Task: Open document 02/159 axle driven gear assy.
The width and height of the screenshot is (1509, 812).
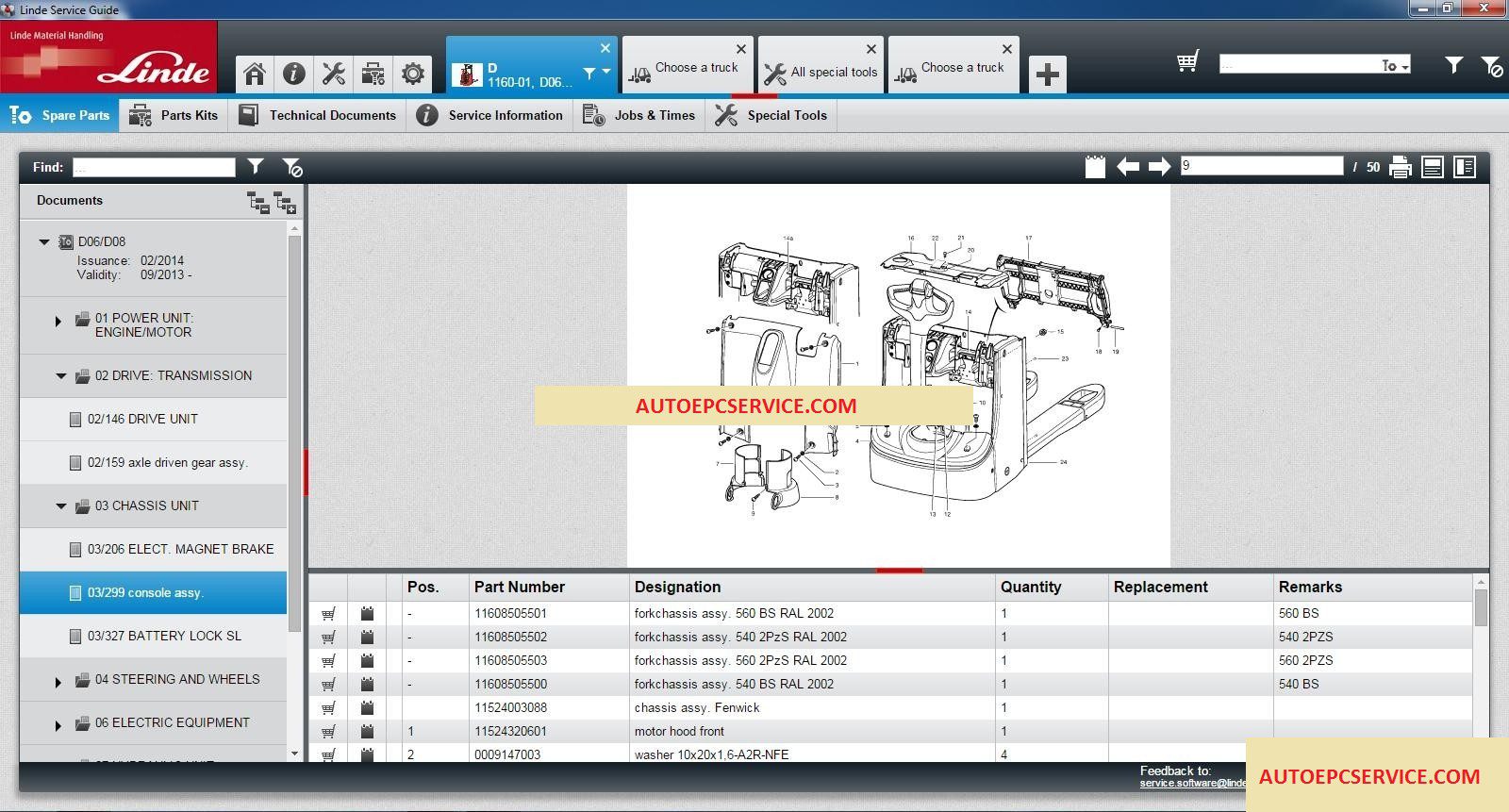Action: (154, 462)
